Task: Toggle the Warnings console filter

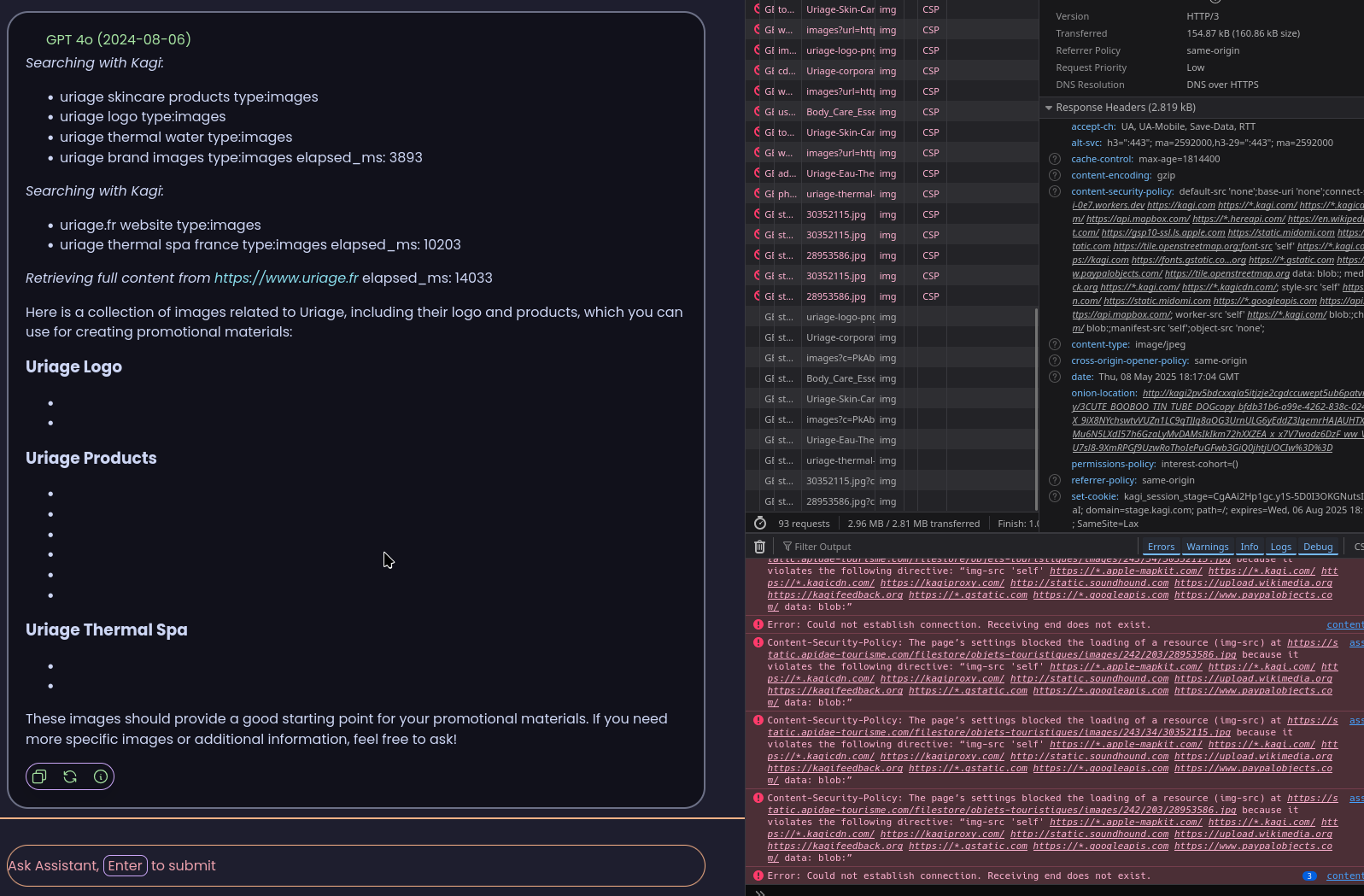Action: pos(1207,547)
